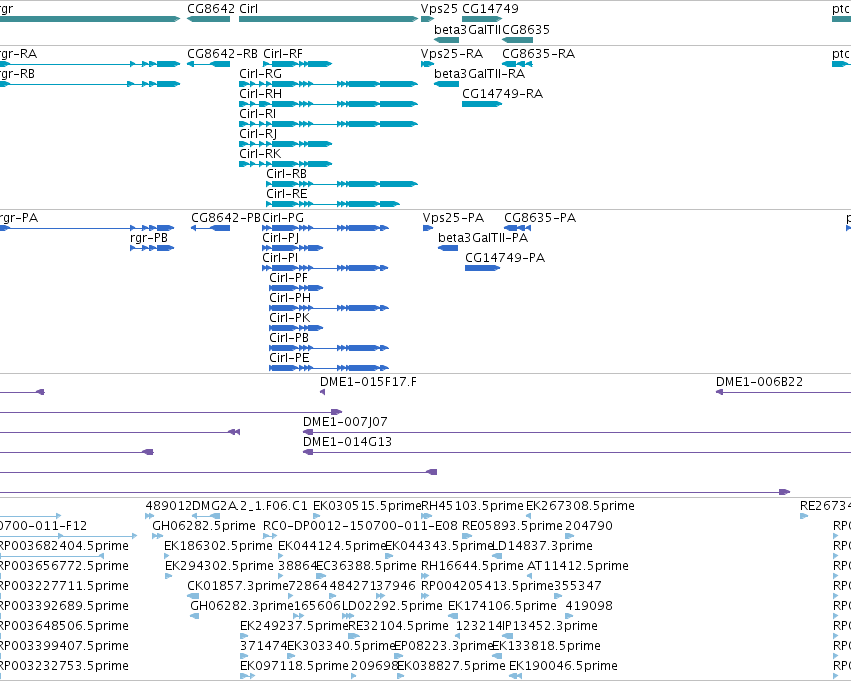Click the Cirl-PF protein label

coord(288,278)
